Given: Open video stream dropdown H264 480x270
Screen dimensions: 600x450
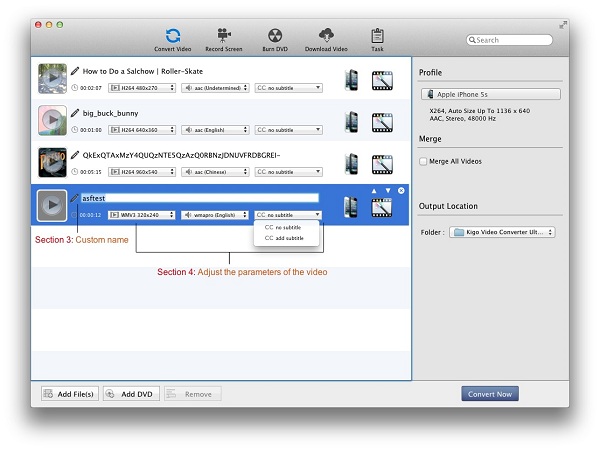Looking at the screenshot, I should click(x=142, y=88).
